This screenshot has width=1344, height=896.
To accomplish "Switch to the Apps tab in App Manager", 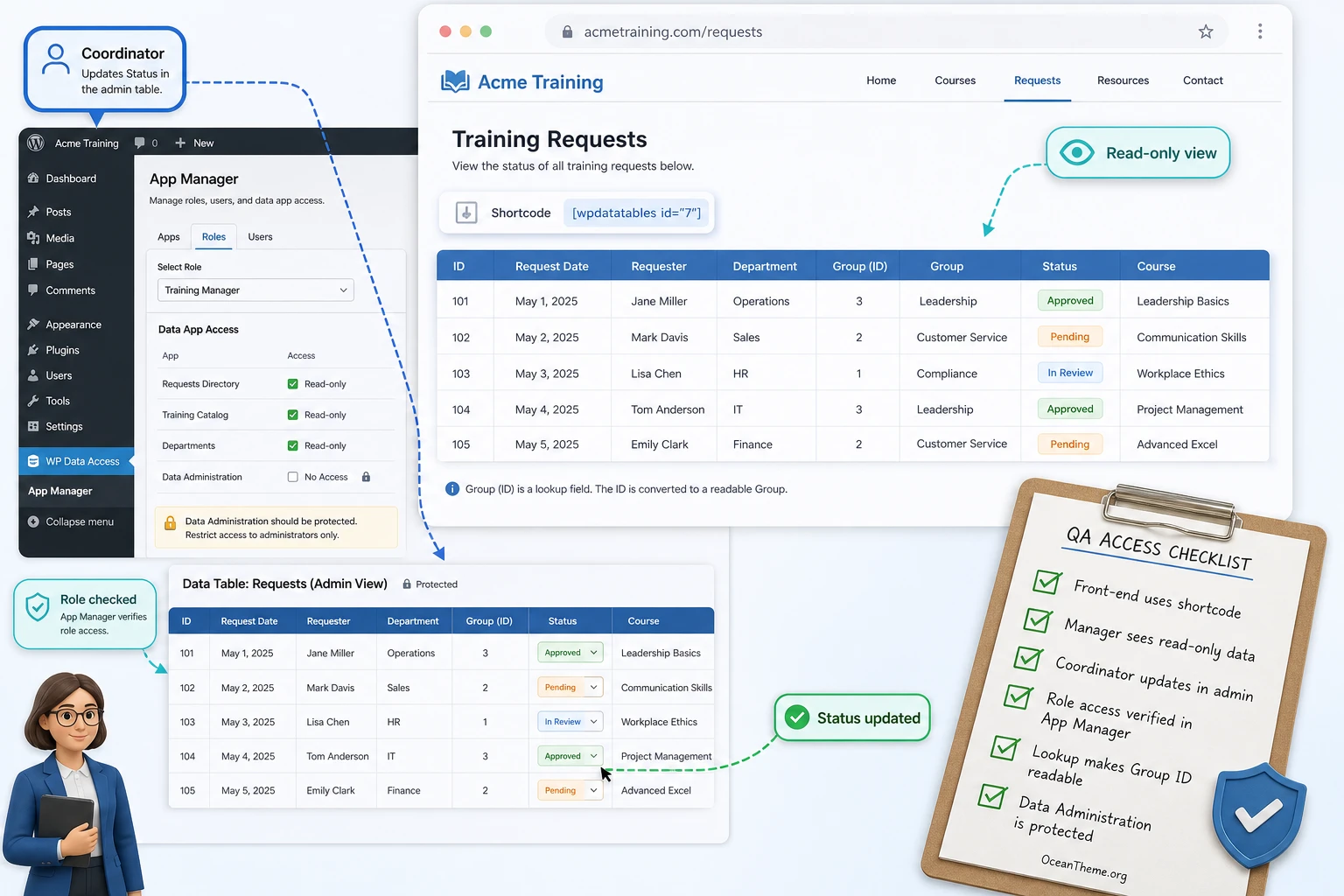I will click(169, 237).
